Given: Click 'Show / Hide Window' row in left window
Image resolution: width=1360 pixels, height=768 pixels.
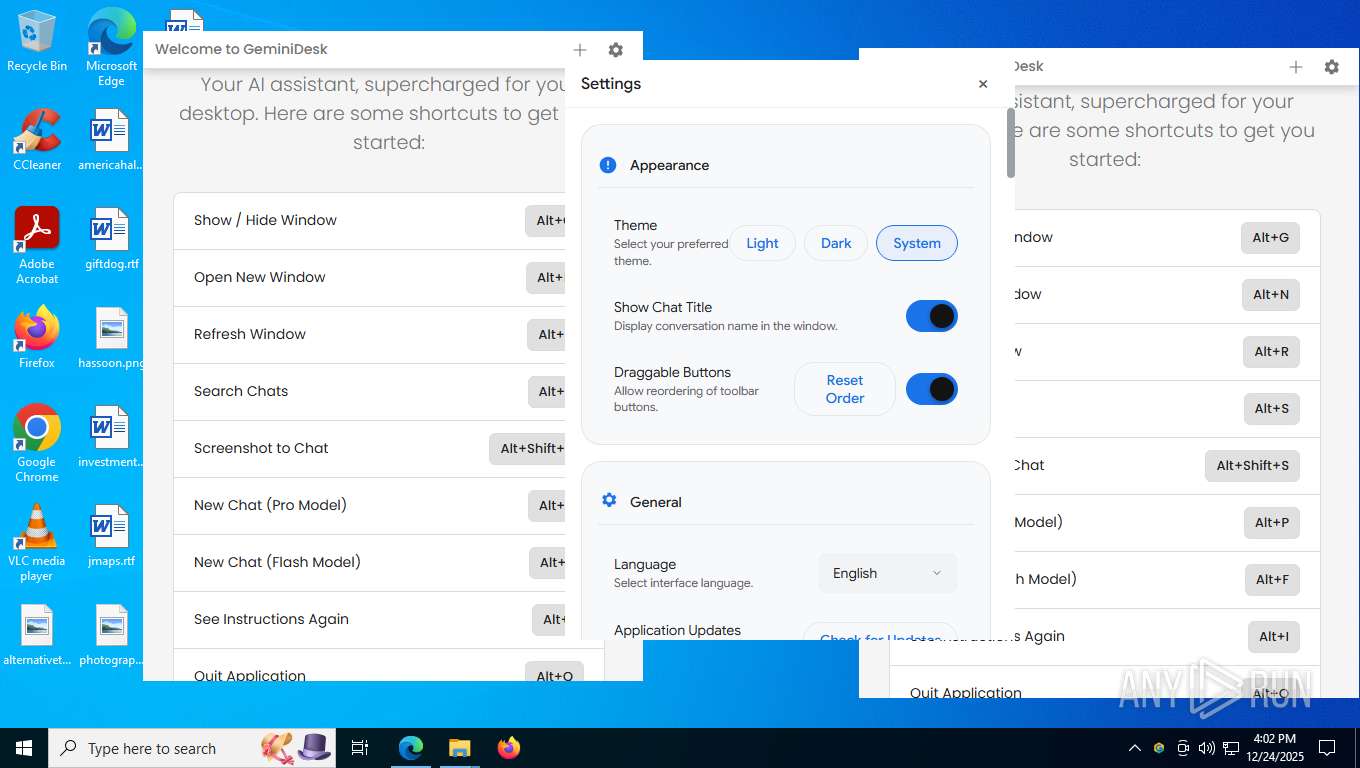Looking at the screenshot, I should [x=369, y=221].
